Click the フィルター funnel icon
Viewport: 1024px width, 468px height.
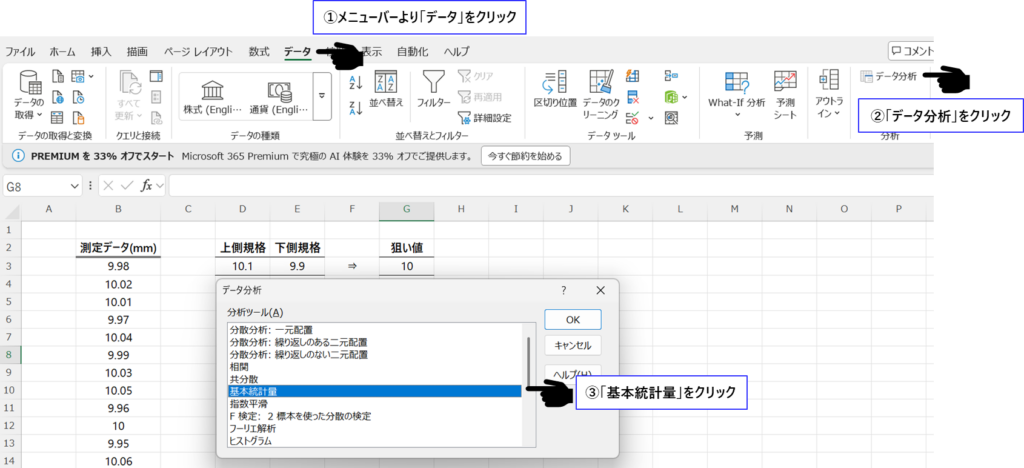433,84
